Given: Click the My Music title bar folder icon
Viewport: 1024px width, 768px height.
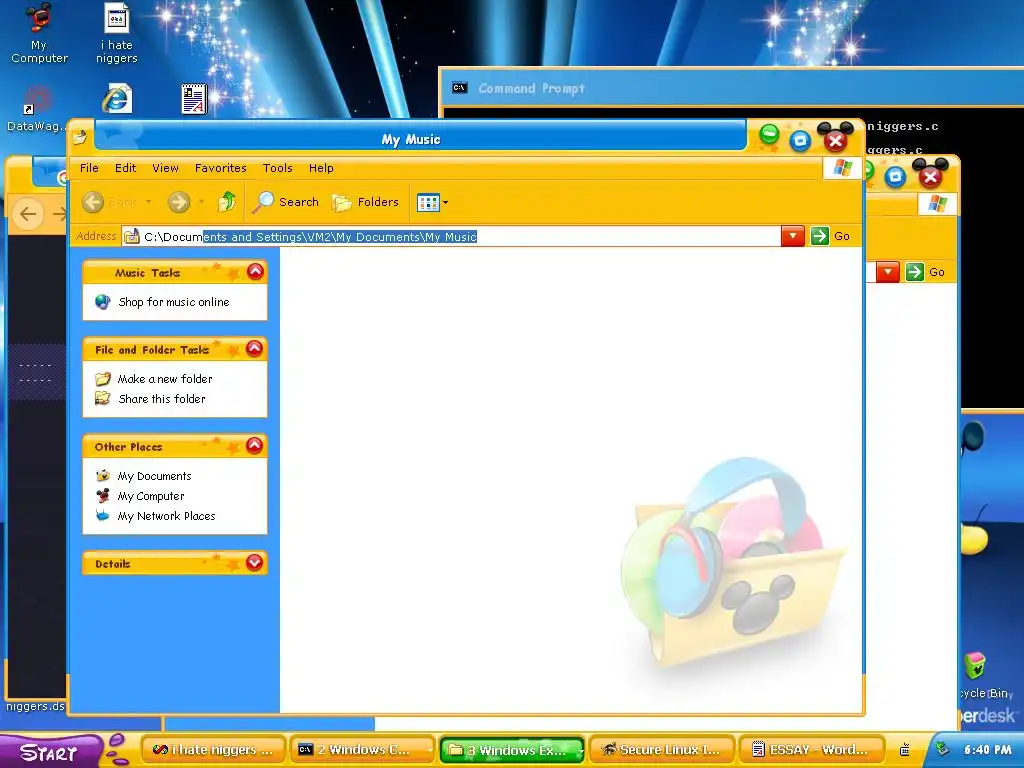Looking at the screenshot, I should click(x=80, y=138).
